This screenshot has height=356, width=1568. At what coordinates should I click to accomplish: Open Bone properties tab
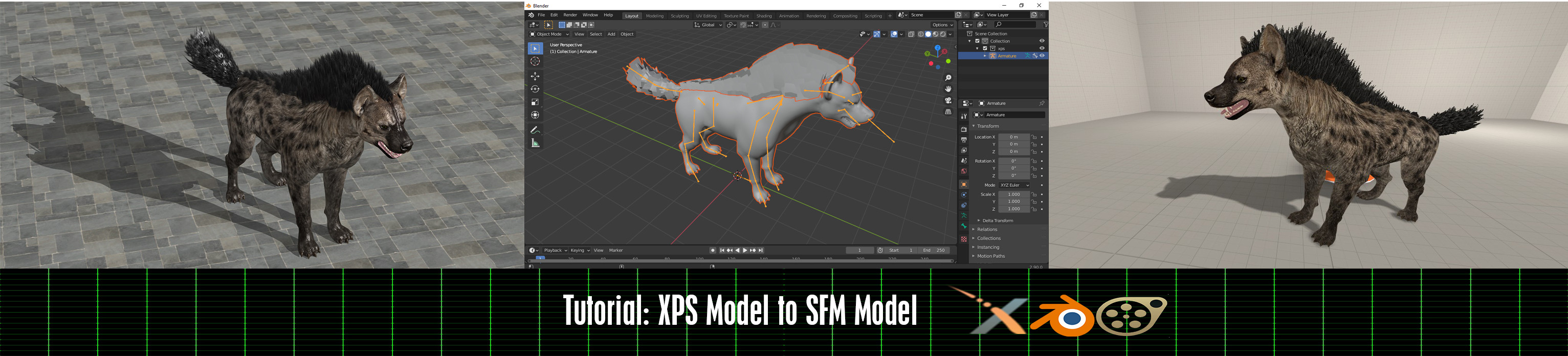963,227
